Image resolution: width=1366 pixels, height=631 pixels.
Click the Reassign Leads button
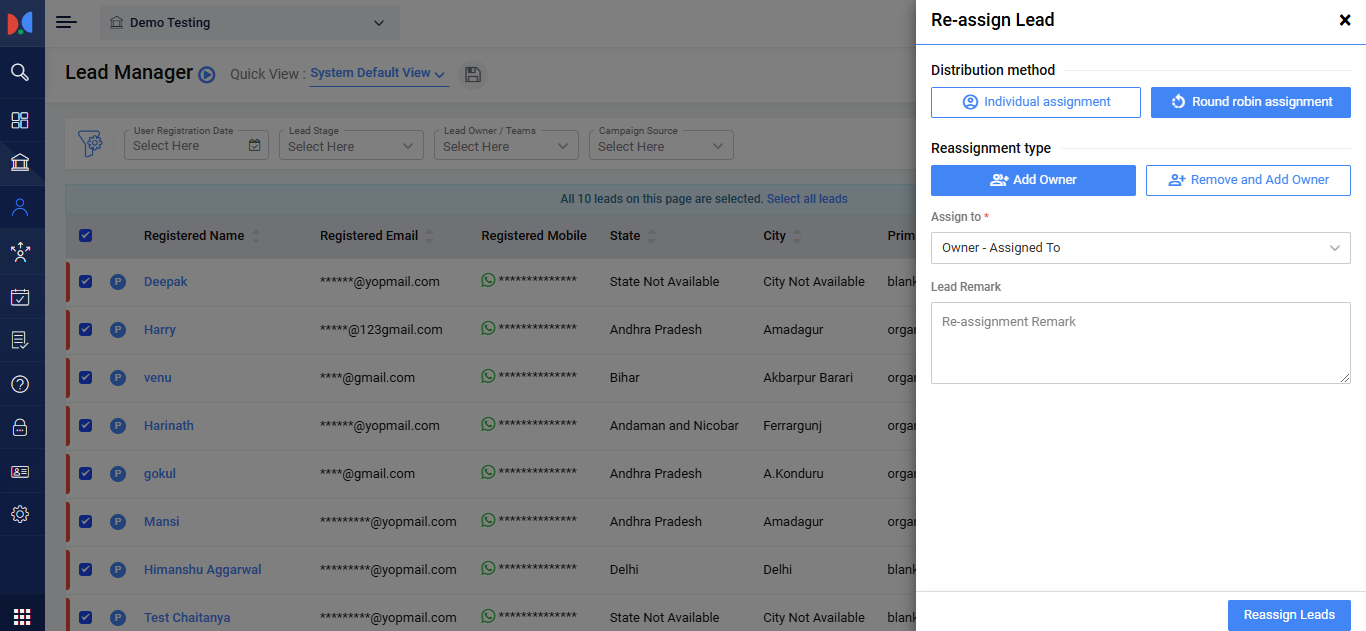1288,615
